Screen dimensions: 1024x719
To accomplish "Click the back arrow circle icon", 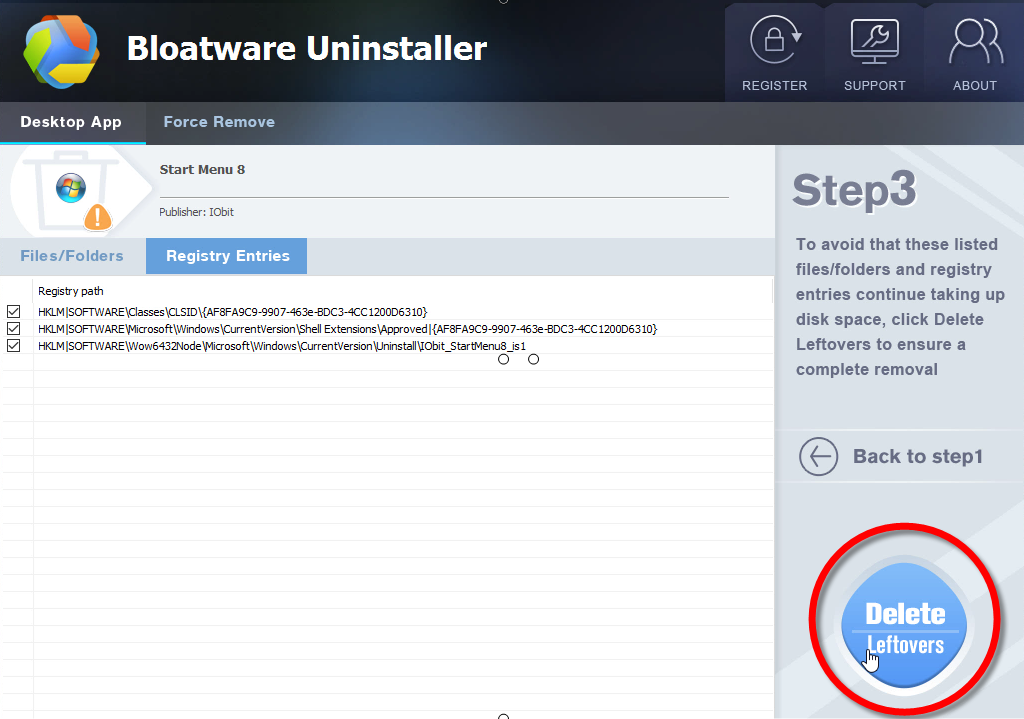I will (818, 456).
